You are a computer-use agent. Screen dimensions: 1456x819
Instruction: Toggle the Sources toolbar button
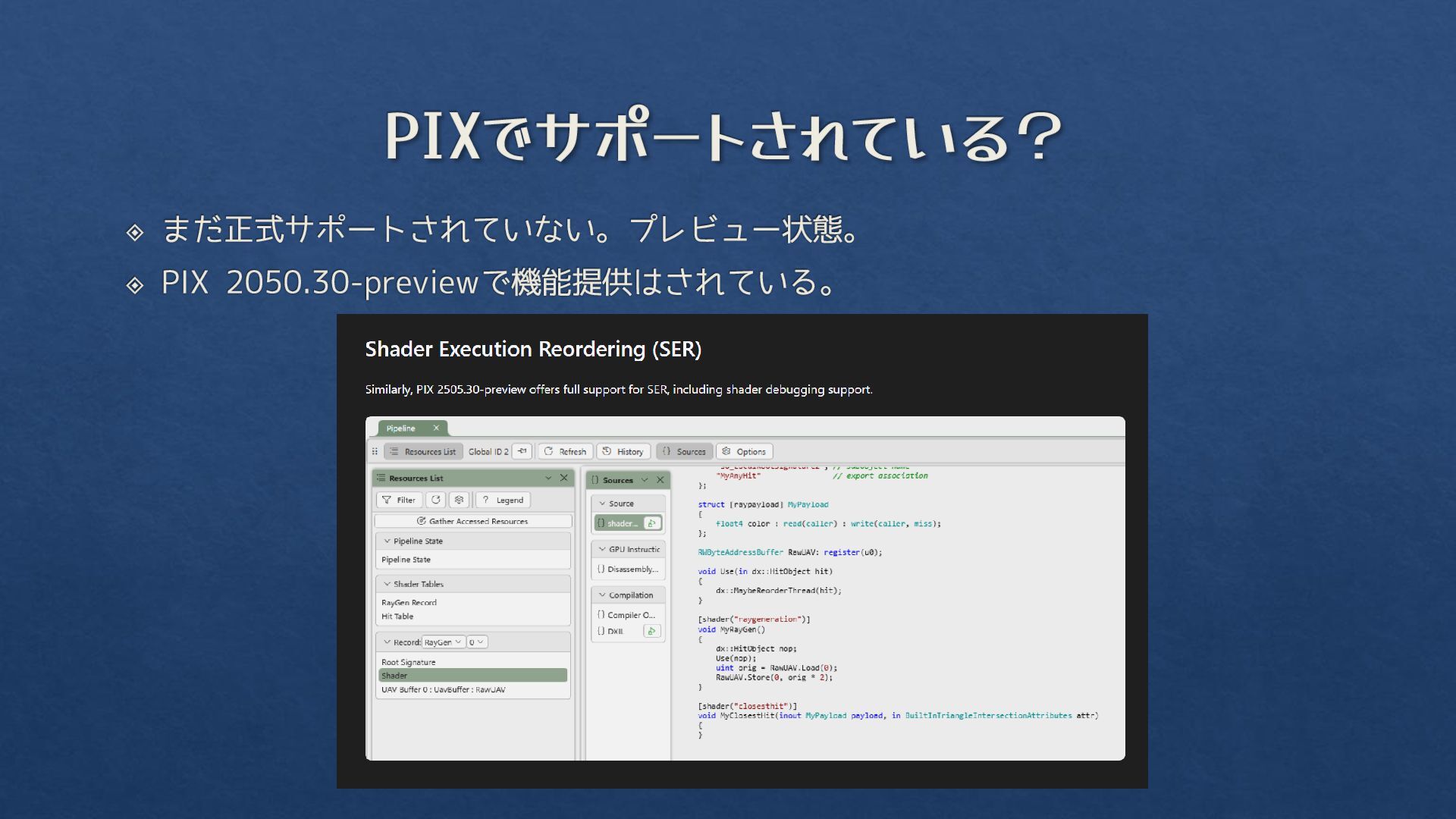(684, 451)
